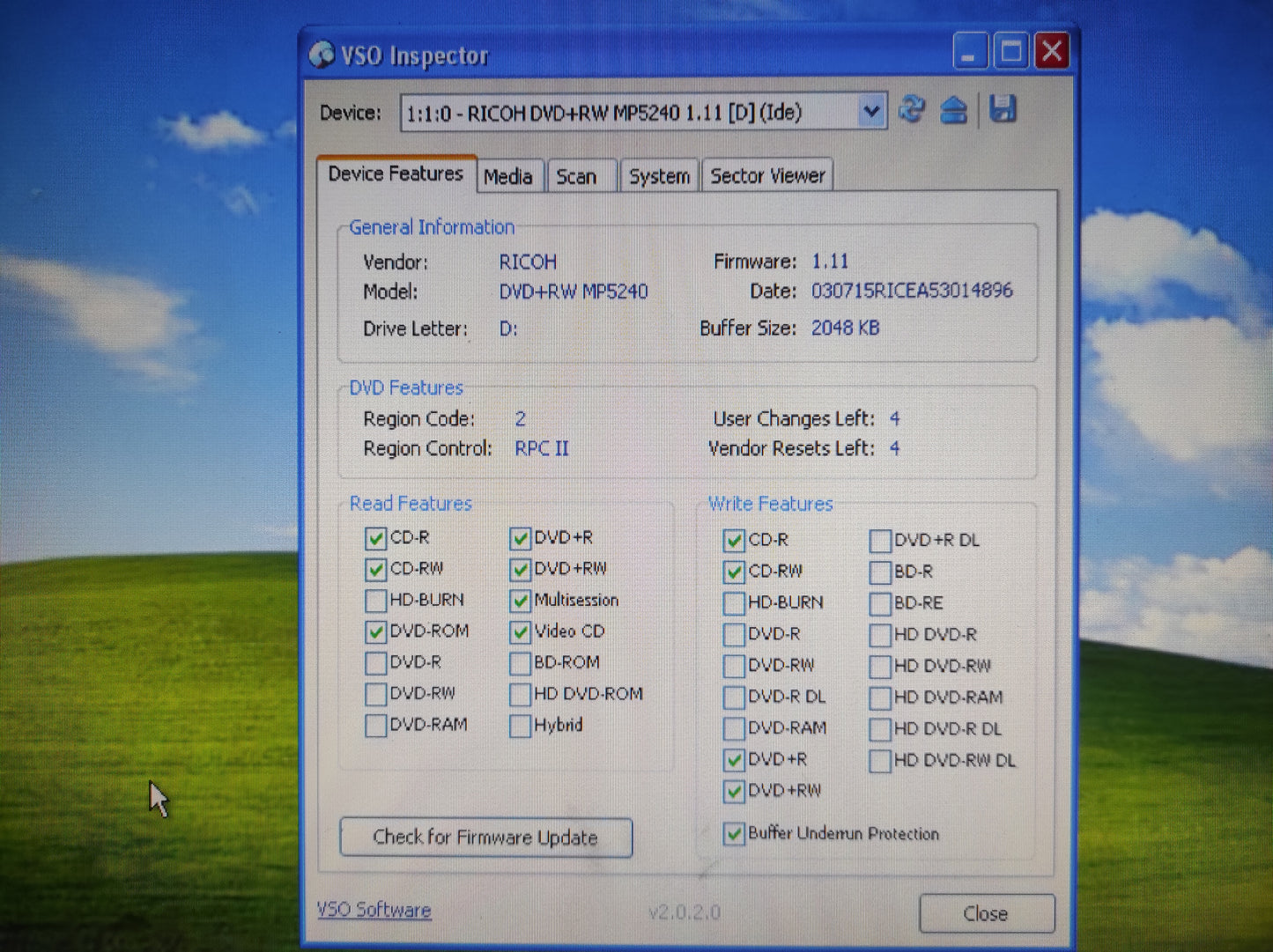The image size is (1273, 952).
Task: Open the Scan tab
Action: 576,177
